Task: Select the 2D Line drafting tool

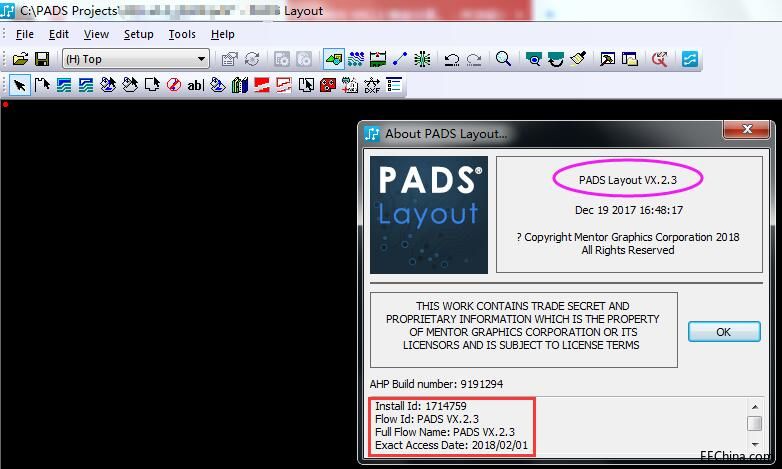Action: pos(42,85)
